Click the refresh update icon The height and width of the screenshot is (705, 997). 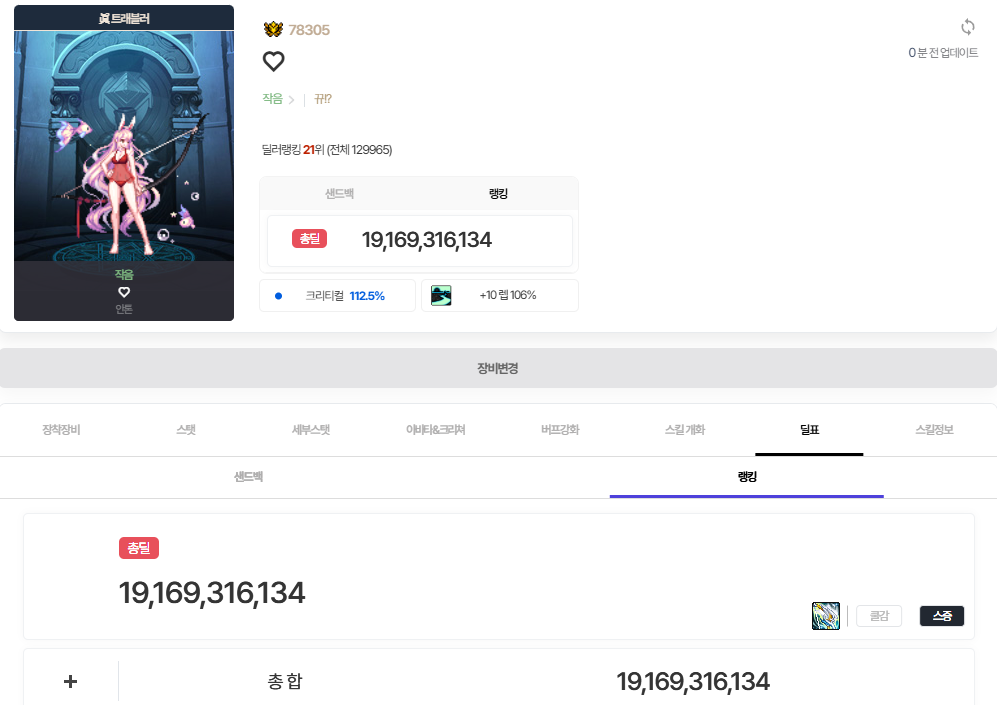pyautogui.click(x=968, y=27)
